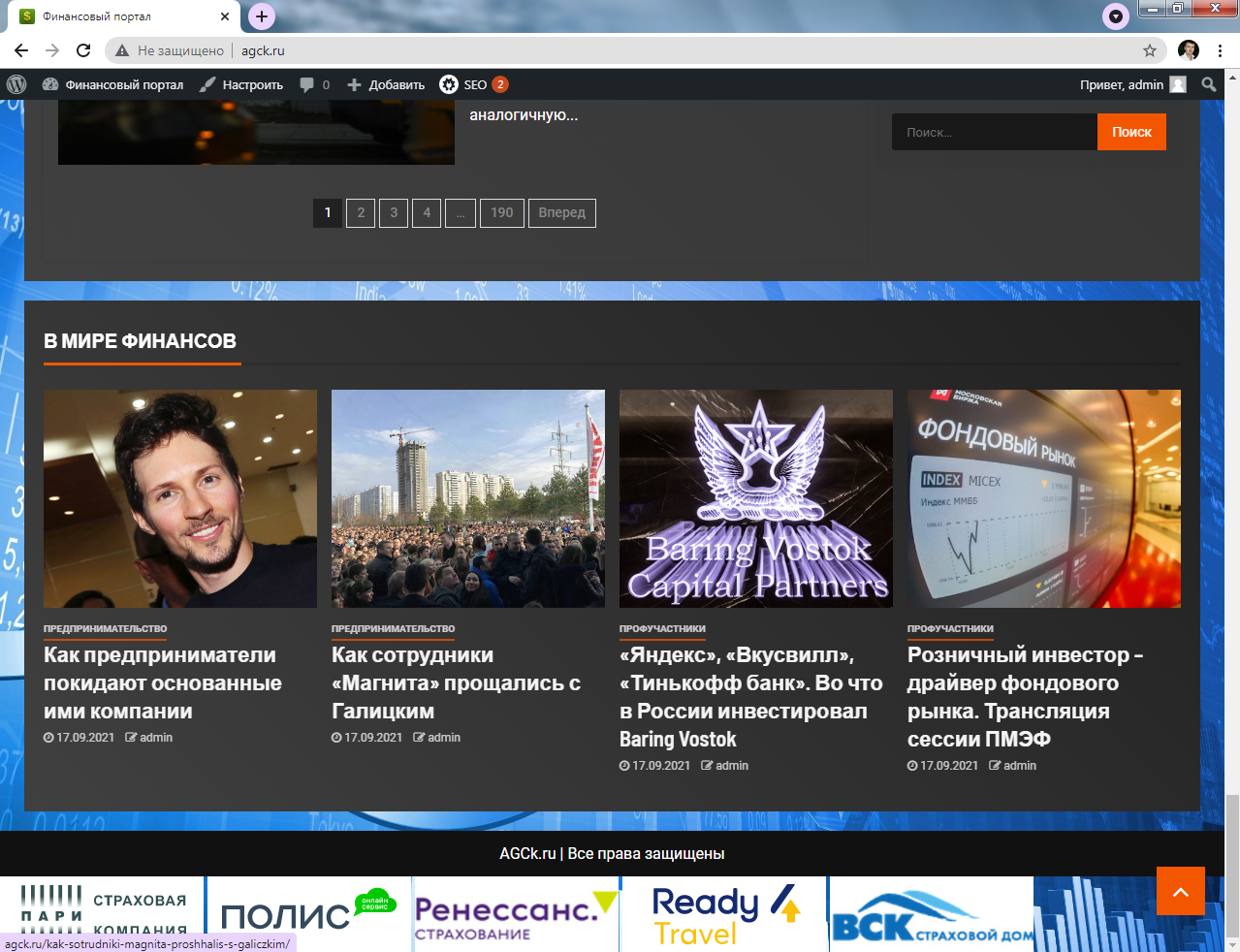Close the Финансовый портал tab
This screenshot has height=952, width=1240.
click(x=225, y=16)
